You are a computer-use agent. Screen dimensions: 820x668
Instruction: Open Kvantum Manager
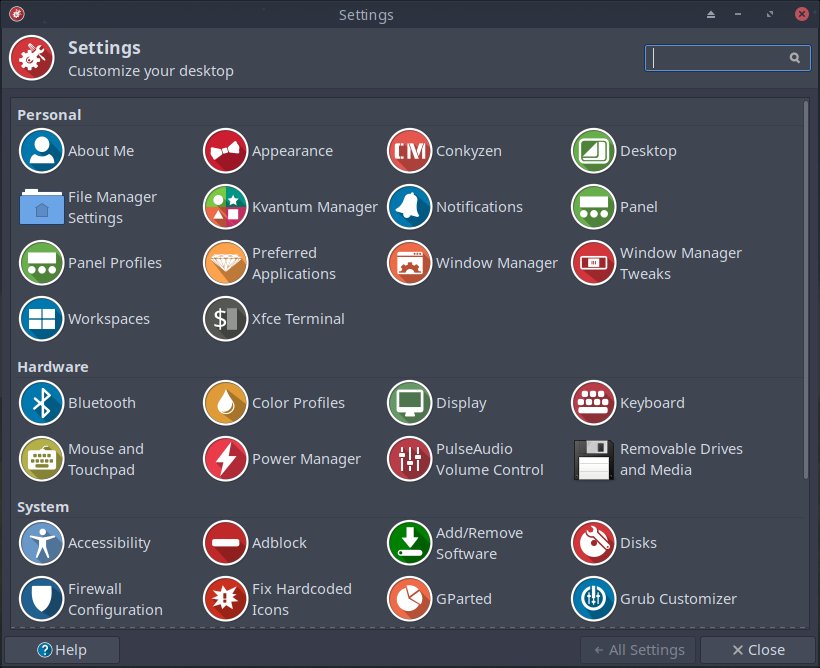click(x=225, y=207)
